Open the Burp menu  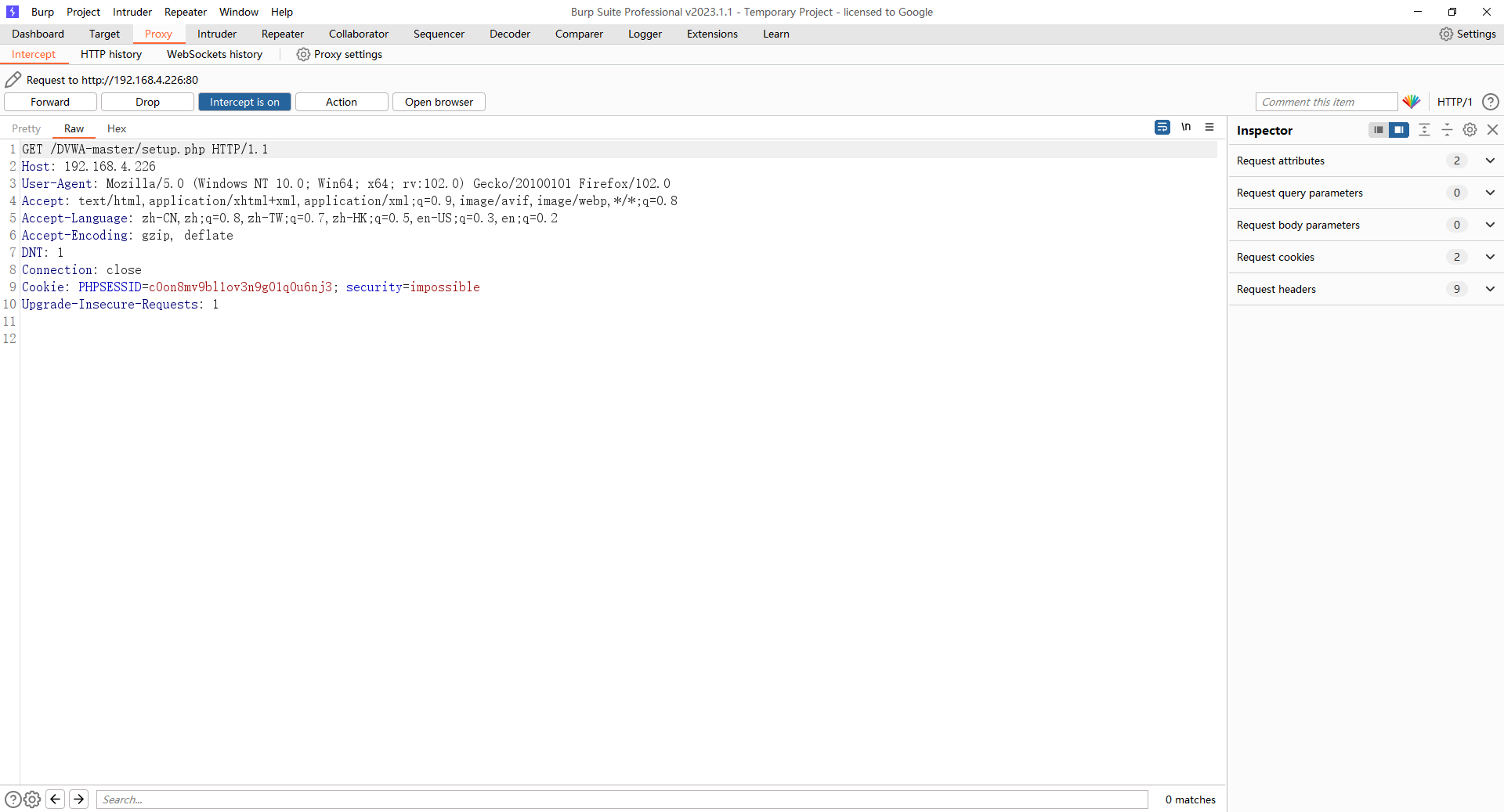[x=42, y=12]
